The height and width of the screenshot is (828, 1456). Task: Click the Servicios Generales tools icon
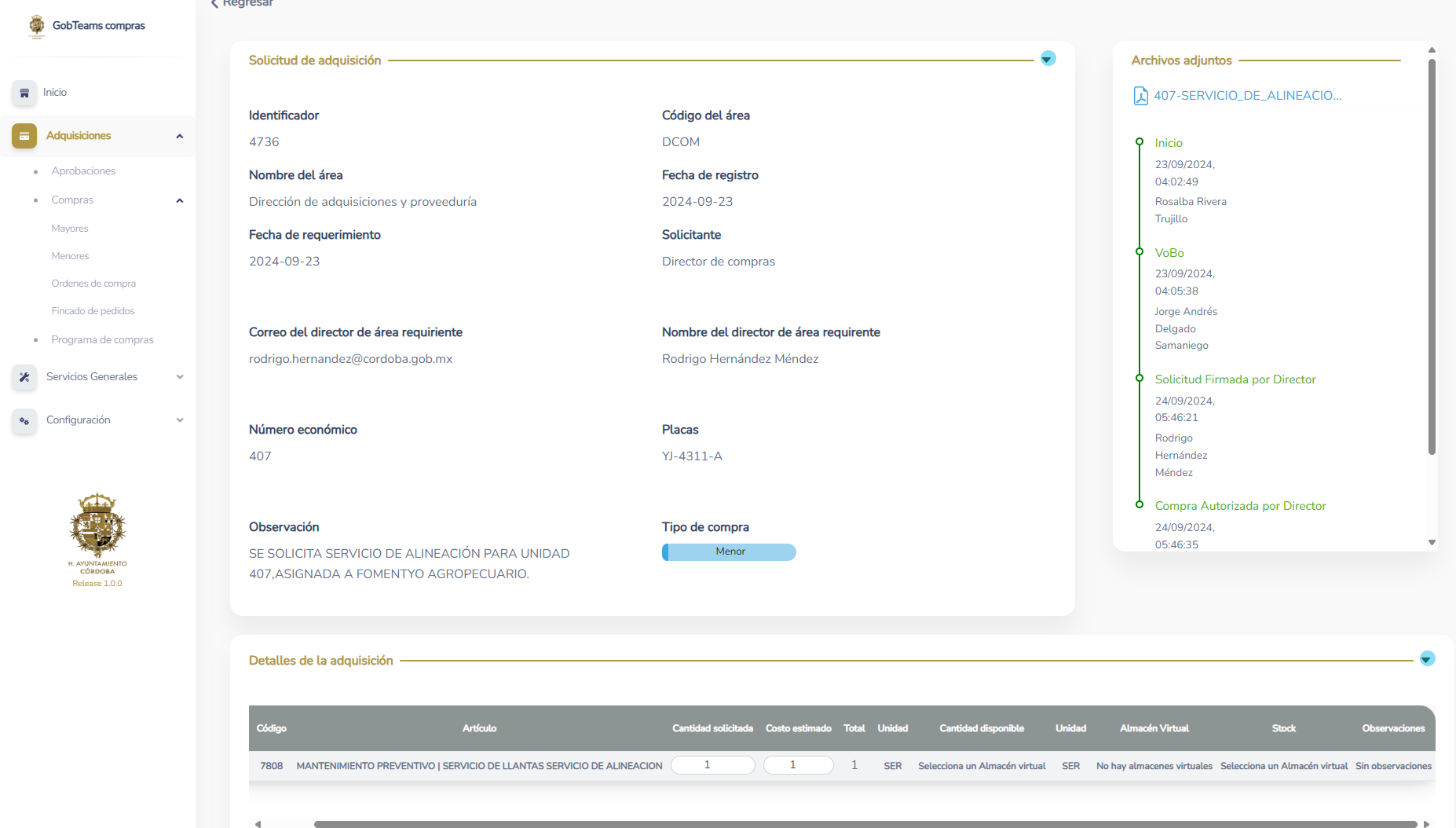coord(24,377)
